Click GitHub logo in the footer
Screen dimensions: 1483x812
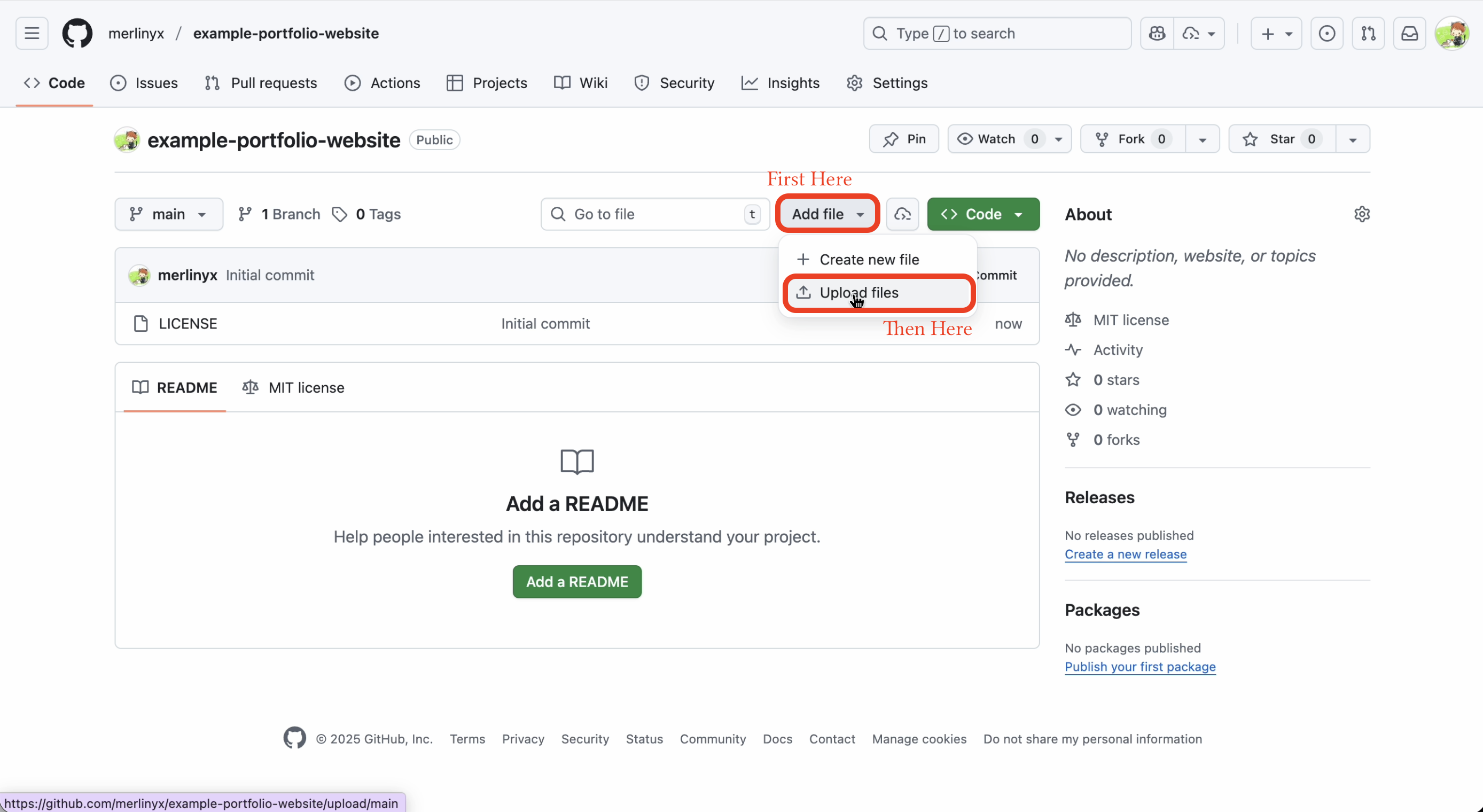click(x=295, y=738)
